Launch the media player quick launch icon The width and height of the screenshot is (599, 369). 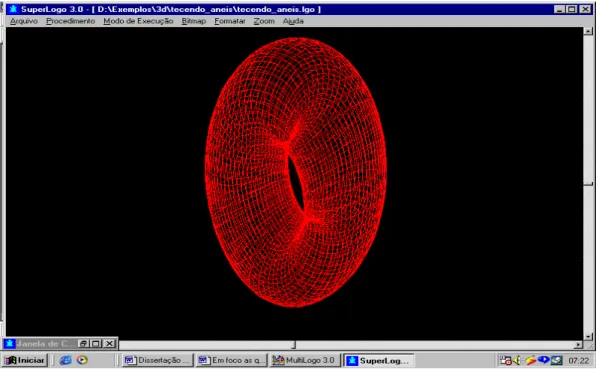[x=82, y=360]
